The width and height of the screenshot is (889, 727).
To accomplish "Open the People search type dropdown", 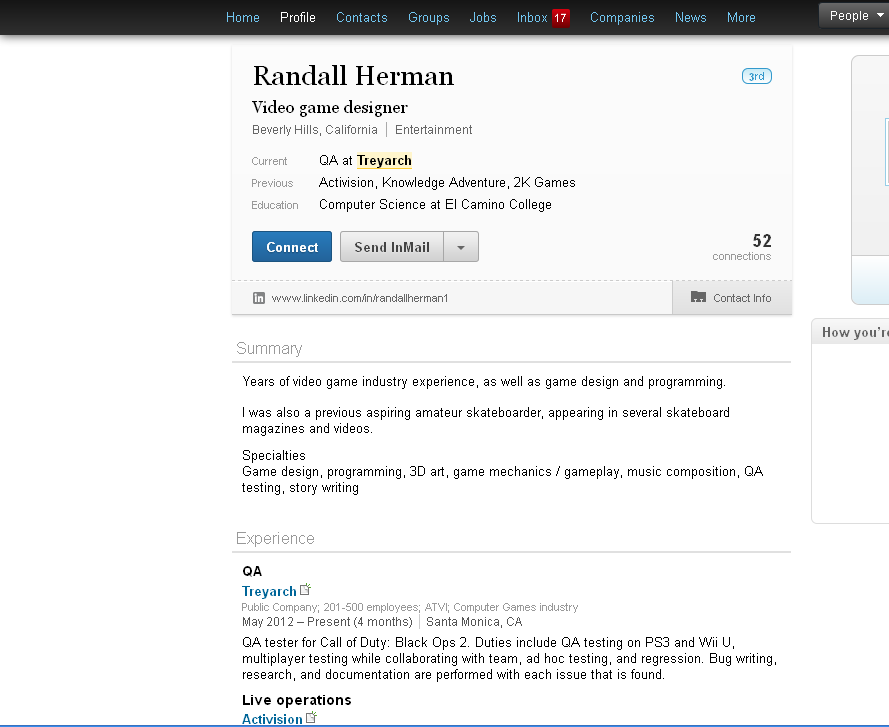I will [856, 16].
